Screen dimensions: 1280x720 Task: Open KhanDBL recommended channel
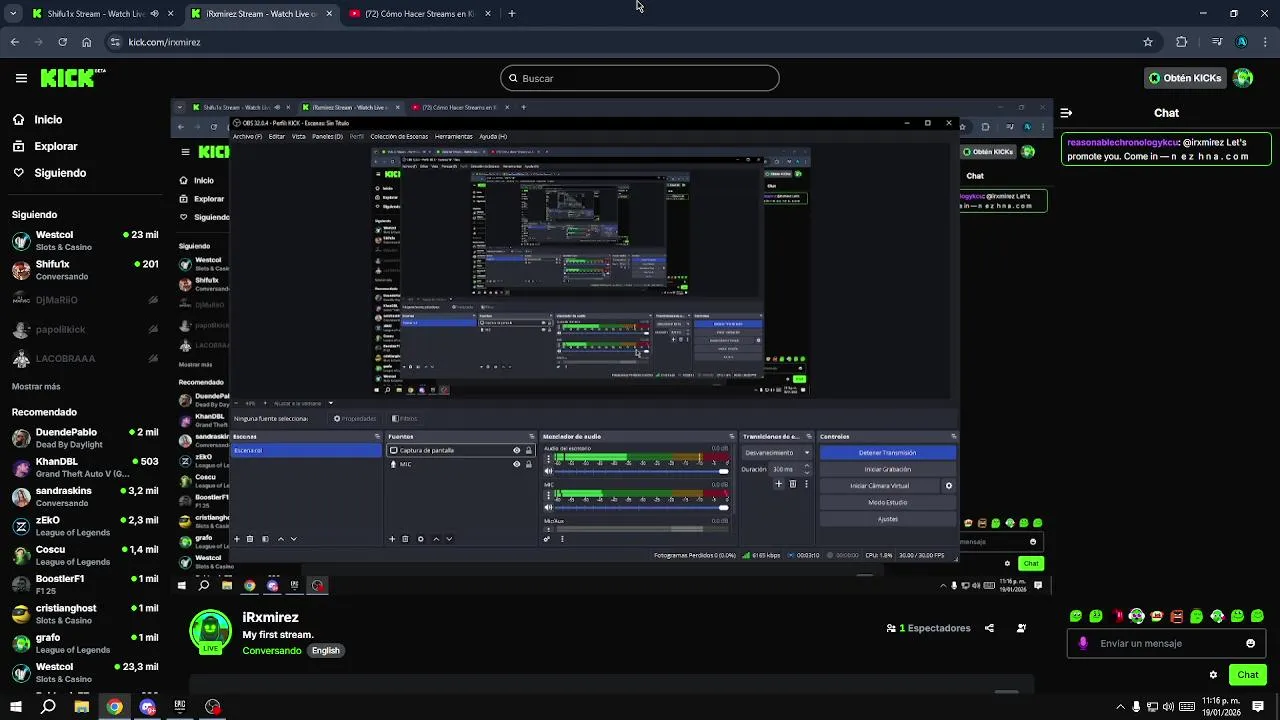85,467
